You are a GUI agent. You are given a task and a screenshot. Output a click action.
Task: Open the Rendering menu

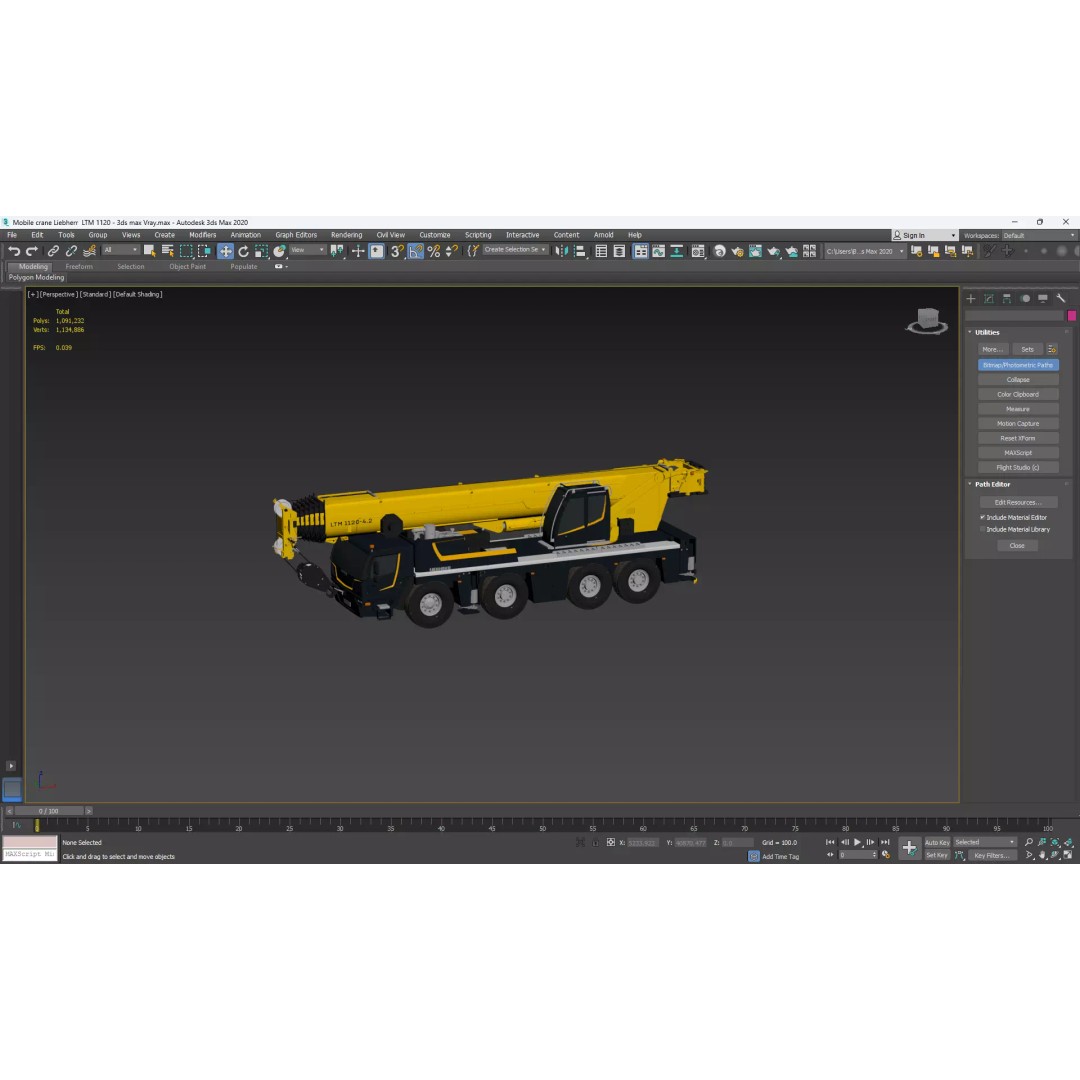(x=346, y=235)
